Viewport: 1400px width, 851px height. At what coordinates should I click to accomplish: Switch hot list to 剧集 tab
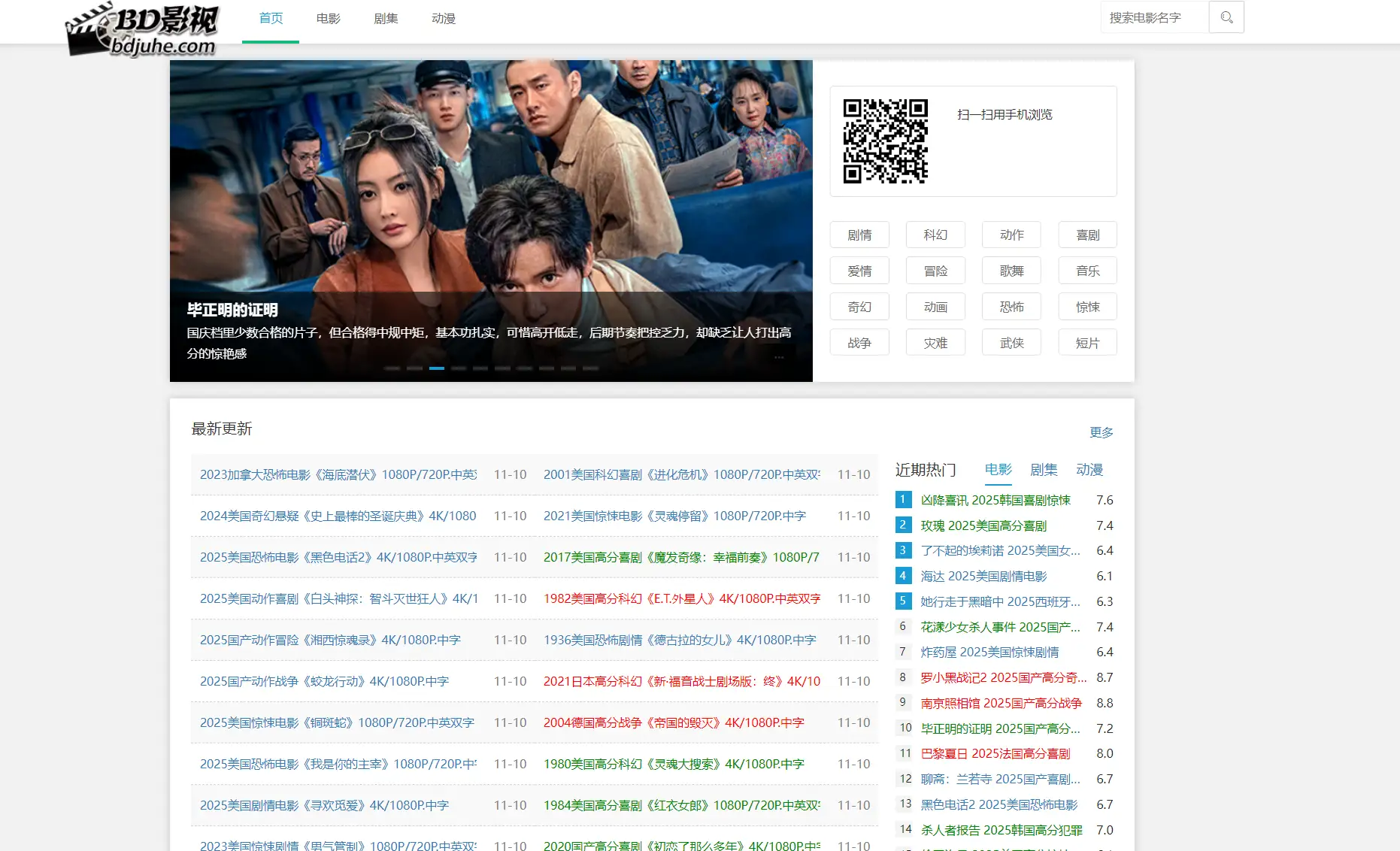[1044, 470]
